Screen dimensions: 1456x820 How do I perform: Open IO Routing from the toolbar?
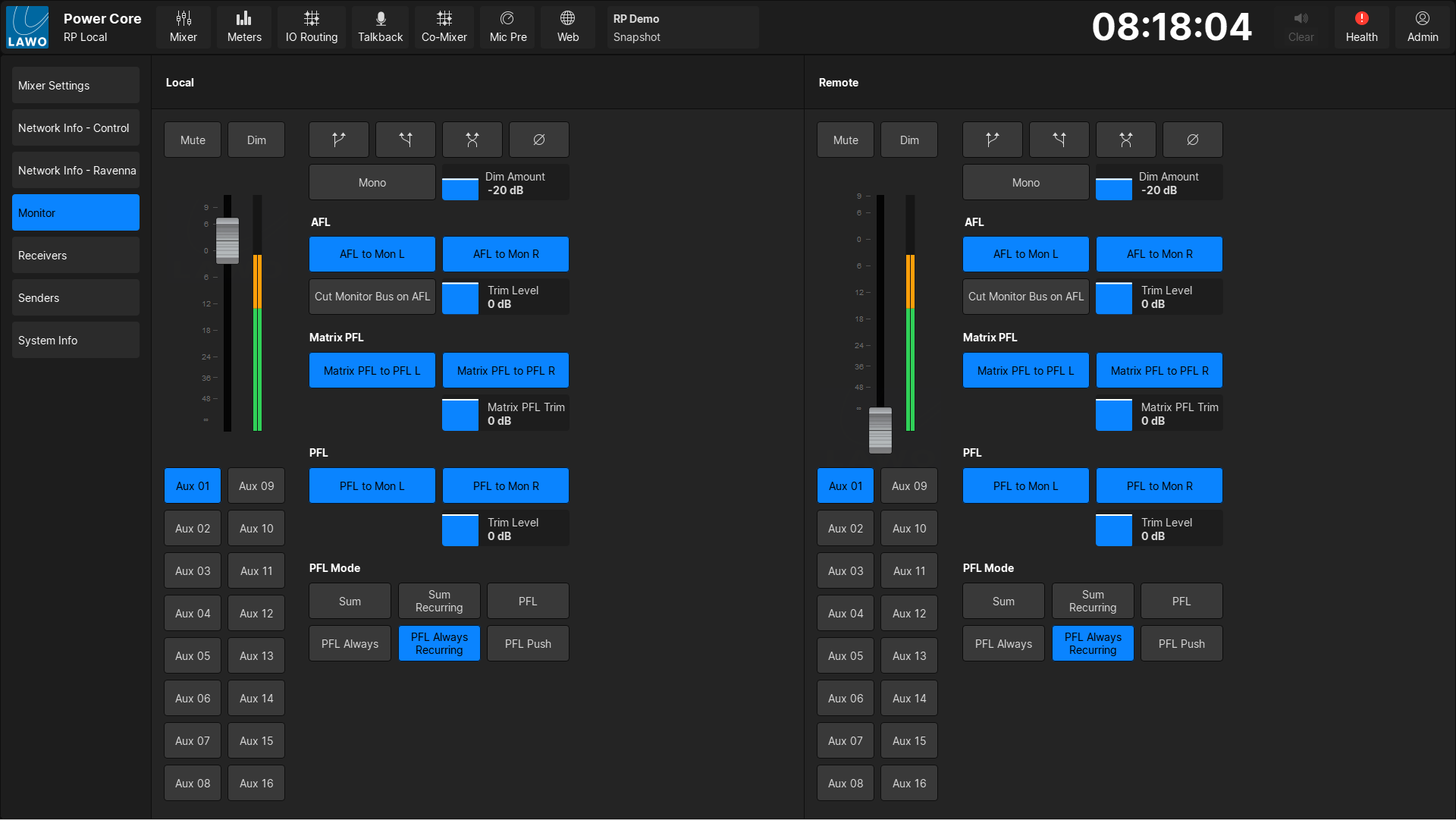[x=311, y=27]
